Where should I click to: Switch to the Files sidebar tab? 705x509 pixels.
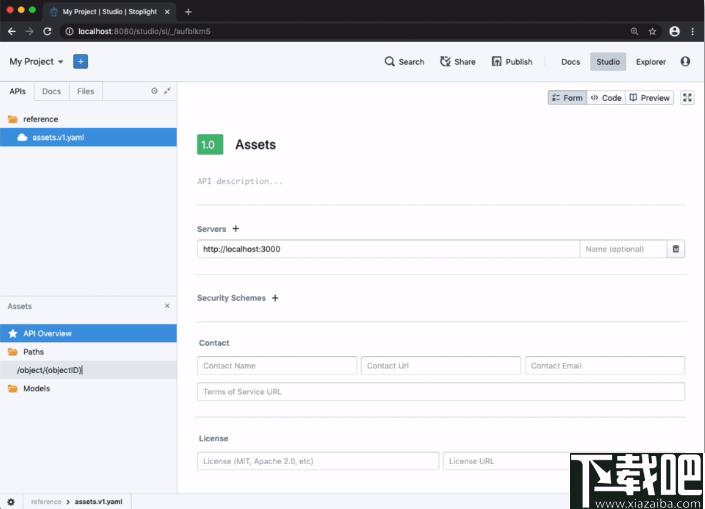coord(86,91)
